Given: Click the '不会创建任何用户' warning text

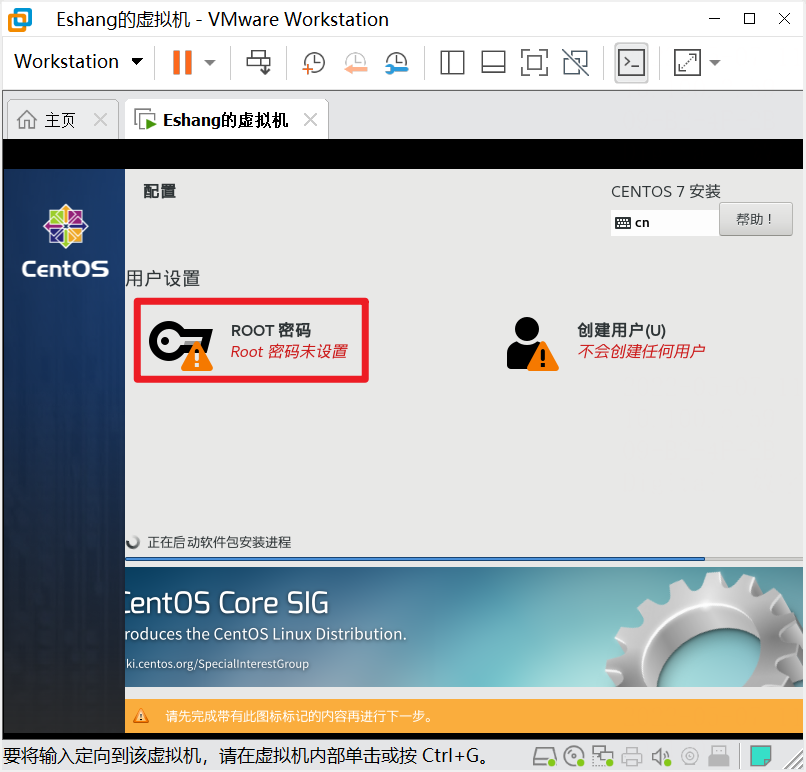Looking at the screenshot, I should pyautogui.click(x=641, y=352).
